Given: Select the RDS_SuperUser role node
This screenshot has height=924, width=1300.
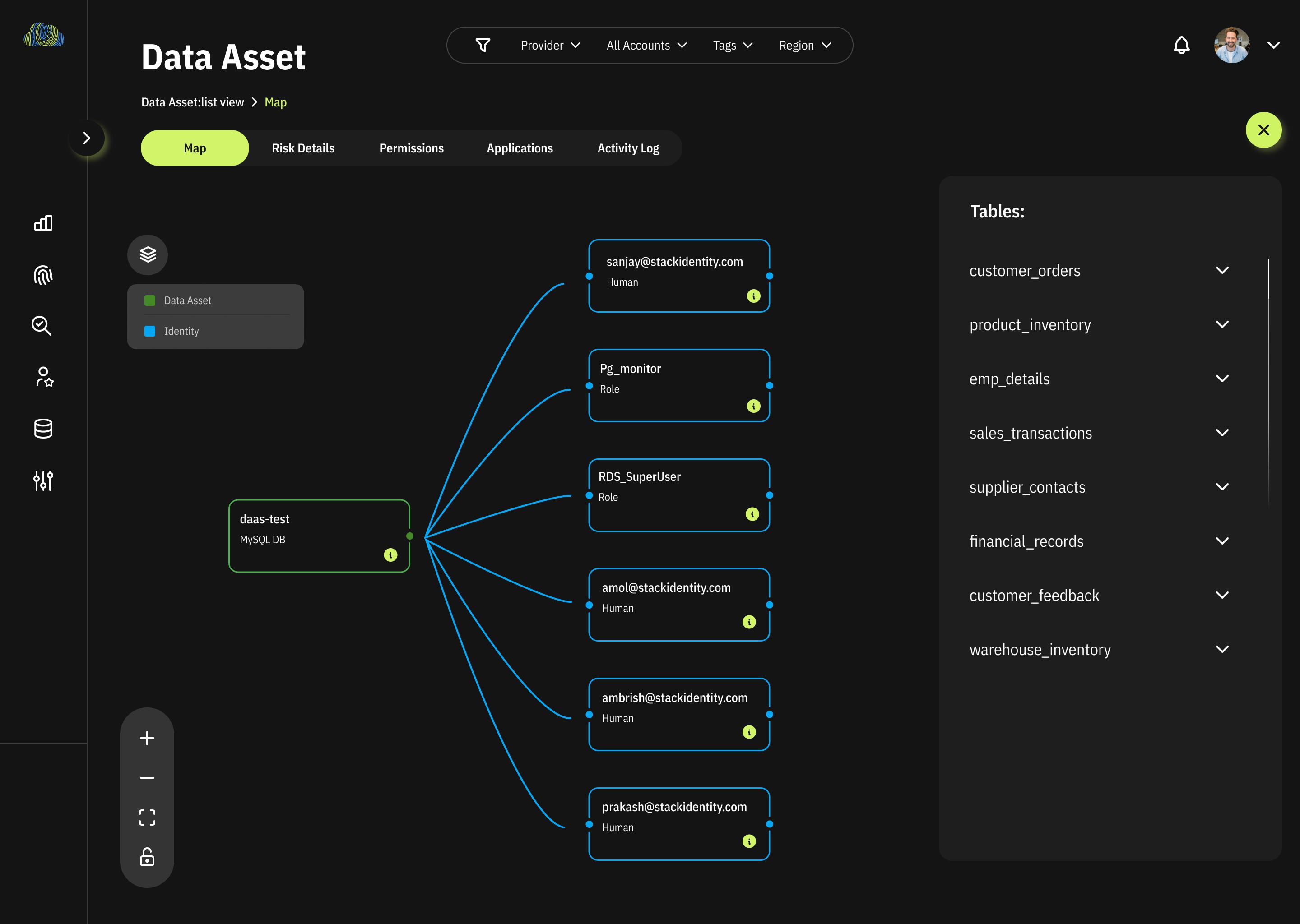Looking at the screenshot, I should (679, 495).
